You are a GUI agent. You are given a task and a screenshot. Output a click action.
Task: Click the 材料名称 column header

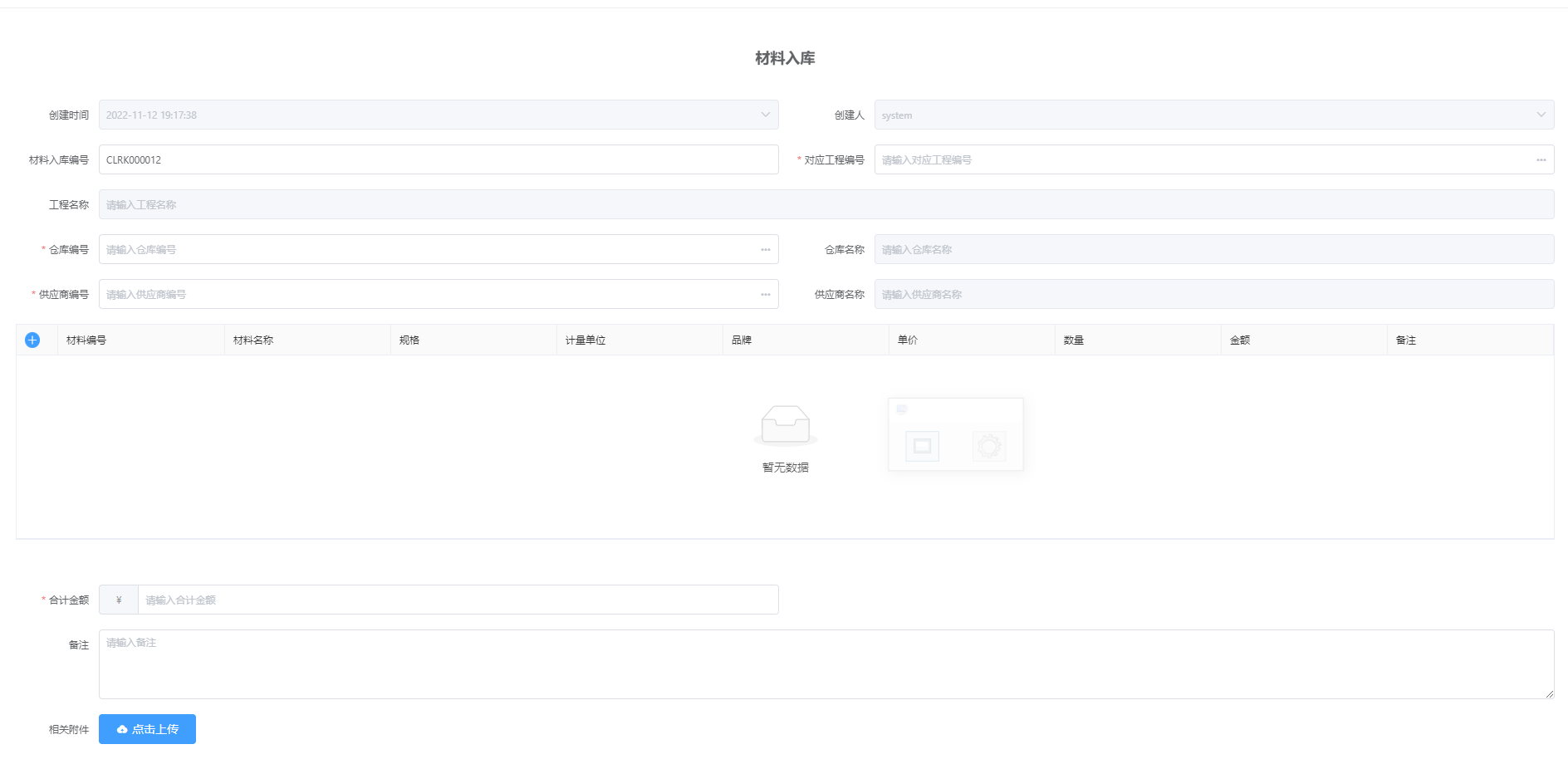[x=307, y=340]
